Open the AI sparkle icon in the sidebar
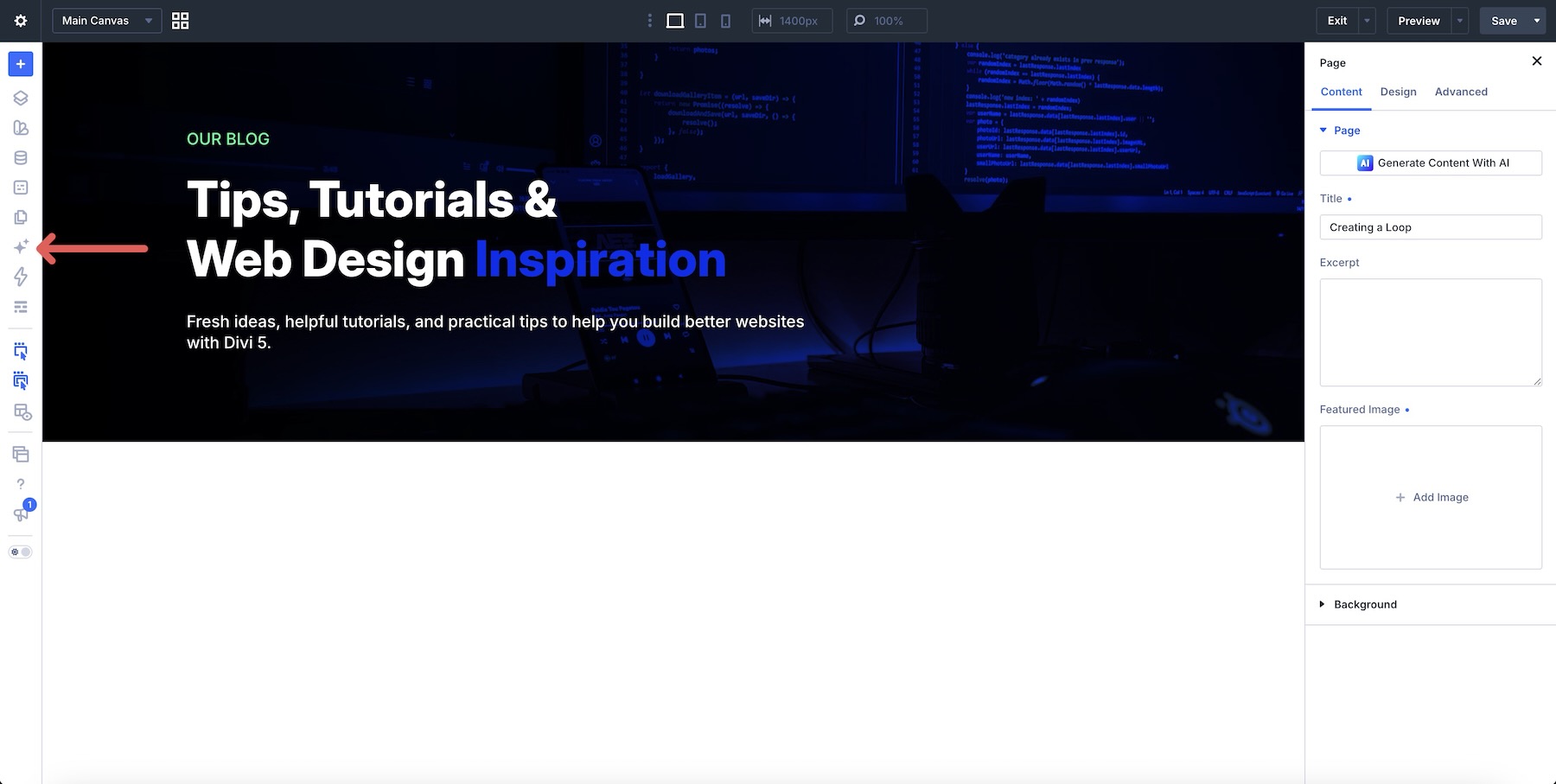The height and width of the screenshot is (784, 1556). click(x=21, y=247)
